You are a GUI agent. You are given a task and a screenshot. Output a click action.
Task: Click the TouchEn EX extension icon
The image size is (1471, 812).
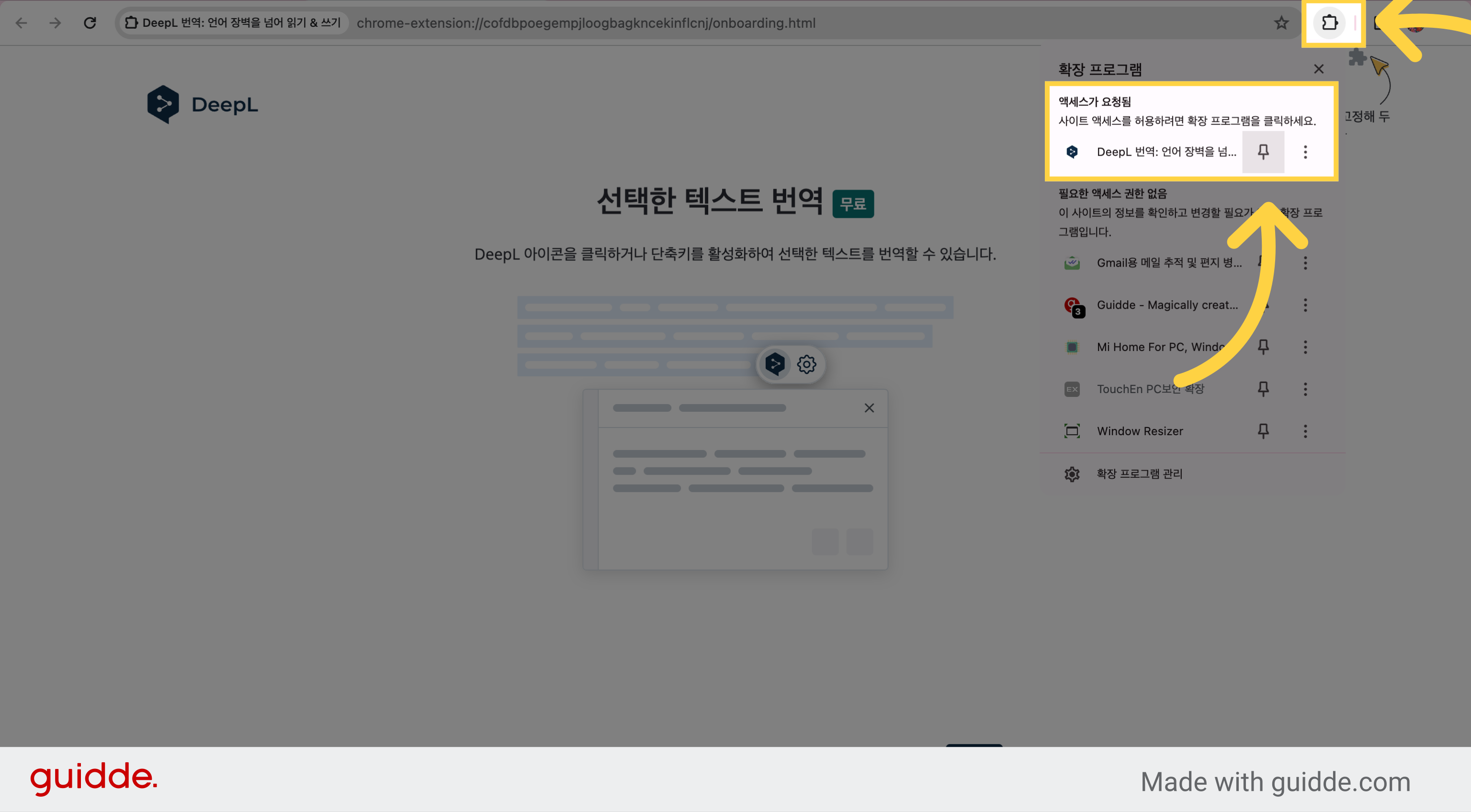click(x=1072, y=389)
